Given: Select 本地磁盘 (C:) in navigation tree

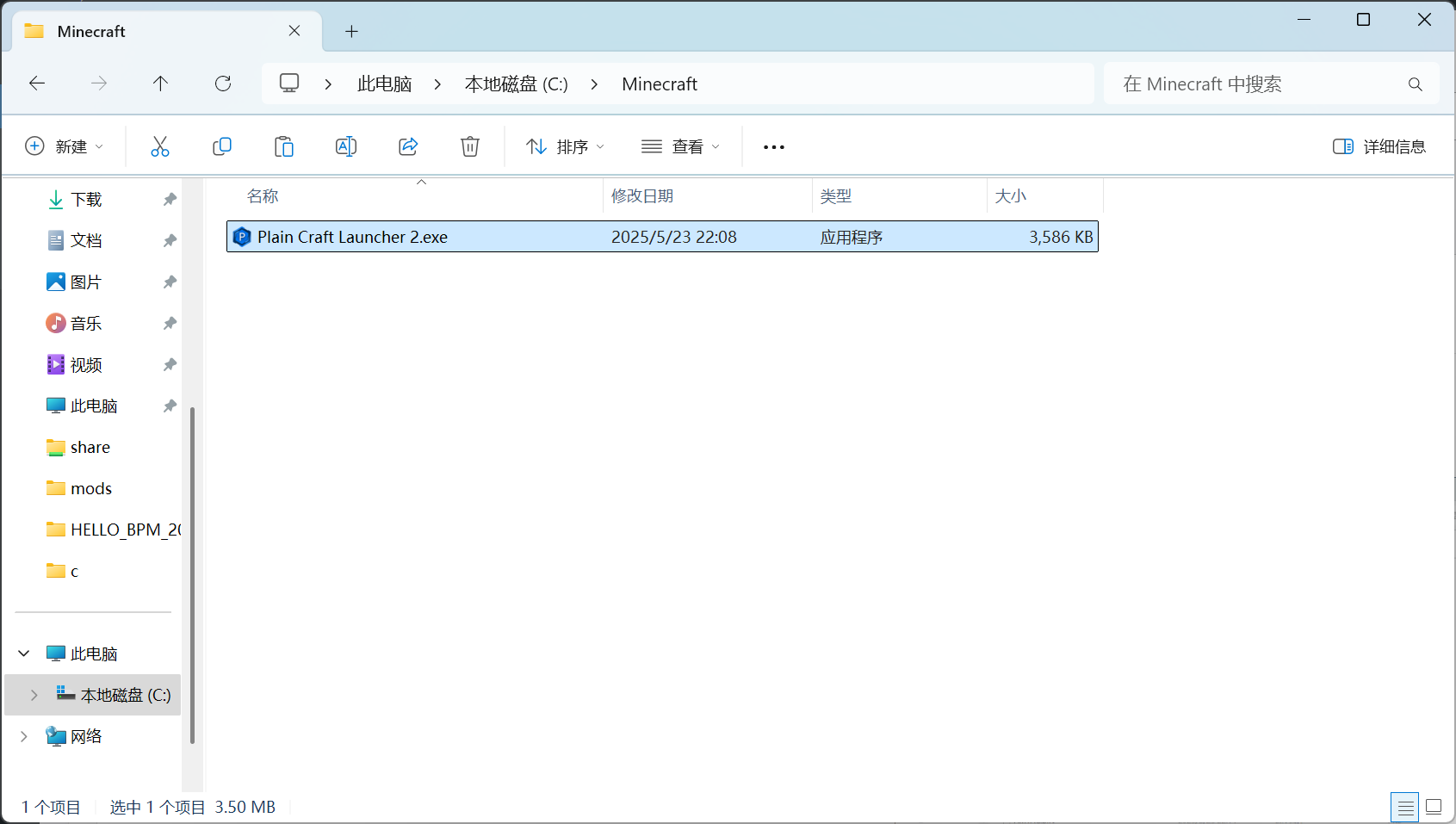Looking at the screenshot, I should (x=93, y=695).
